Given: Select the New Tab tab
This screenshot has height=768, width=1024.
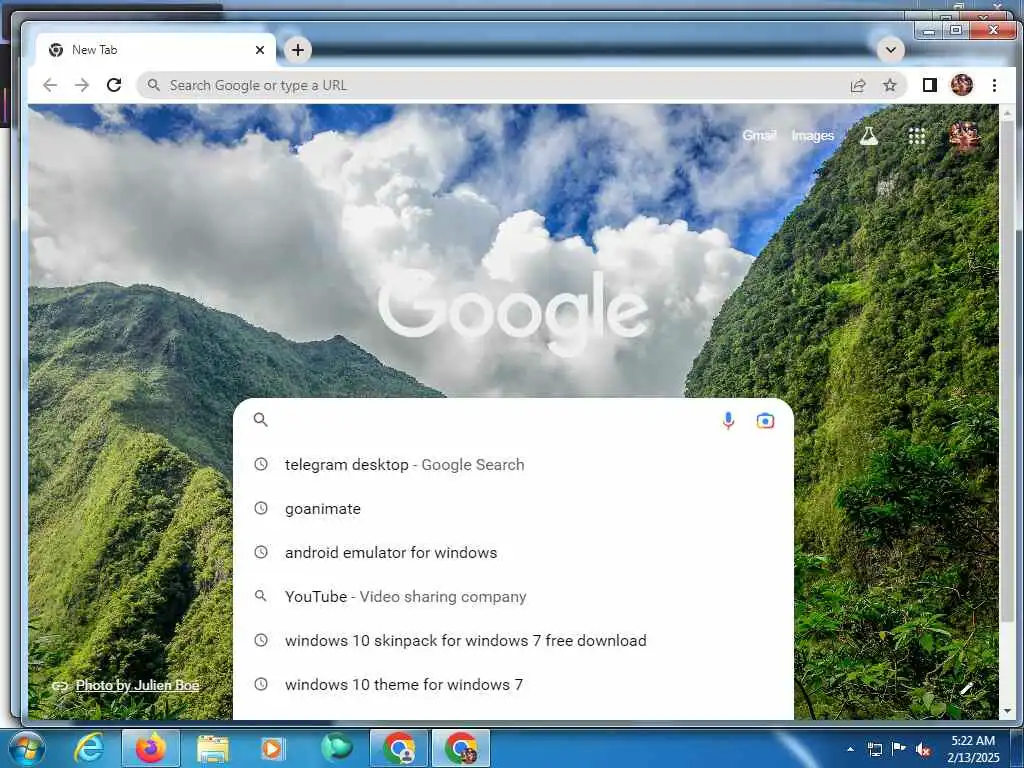Looking at the screenshot, I should tap(155, 50).
